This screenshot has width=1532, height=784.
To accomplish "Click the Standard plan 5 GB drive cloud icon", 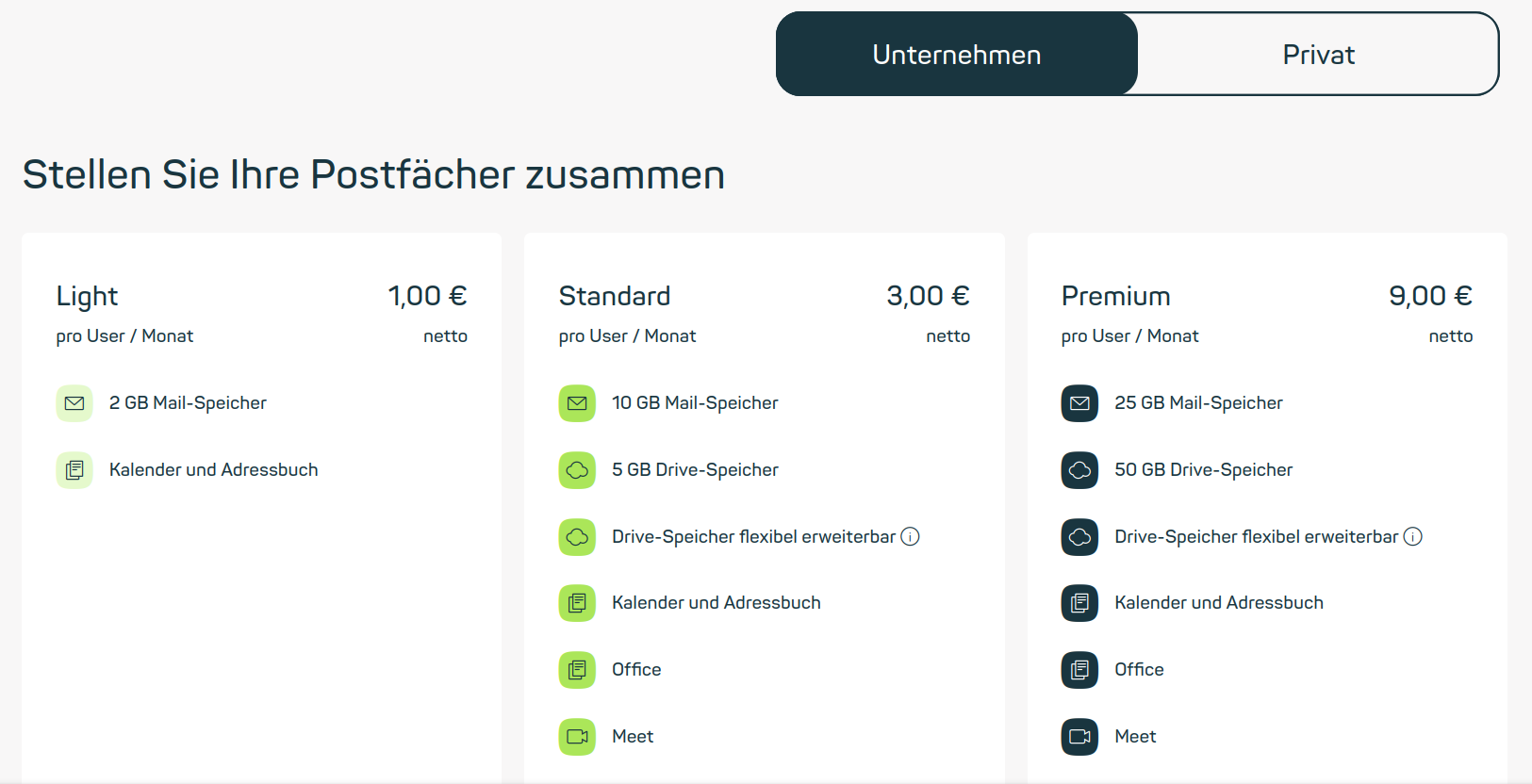I will (577, 470).
